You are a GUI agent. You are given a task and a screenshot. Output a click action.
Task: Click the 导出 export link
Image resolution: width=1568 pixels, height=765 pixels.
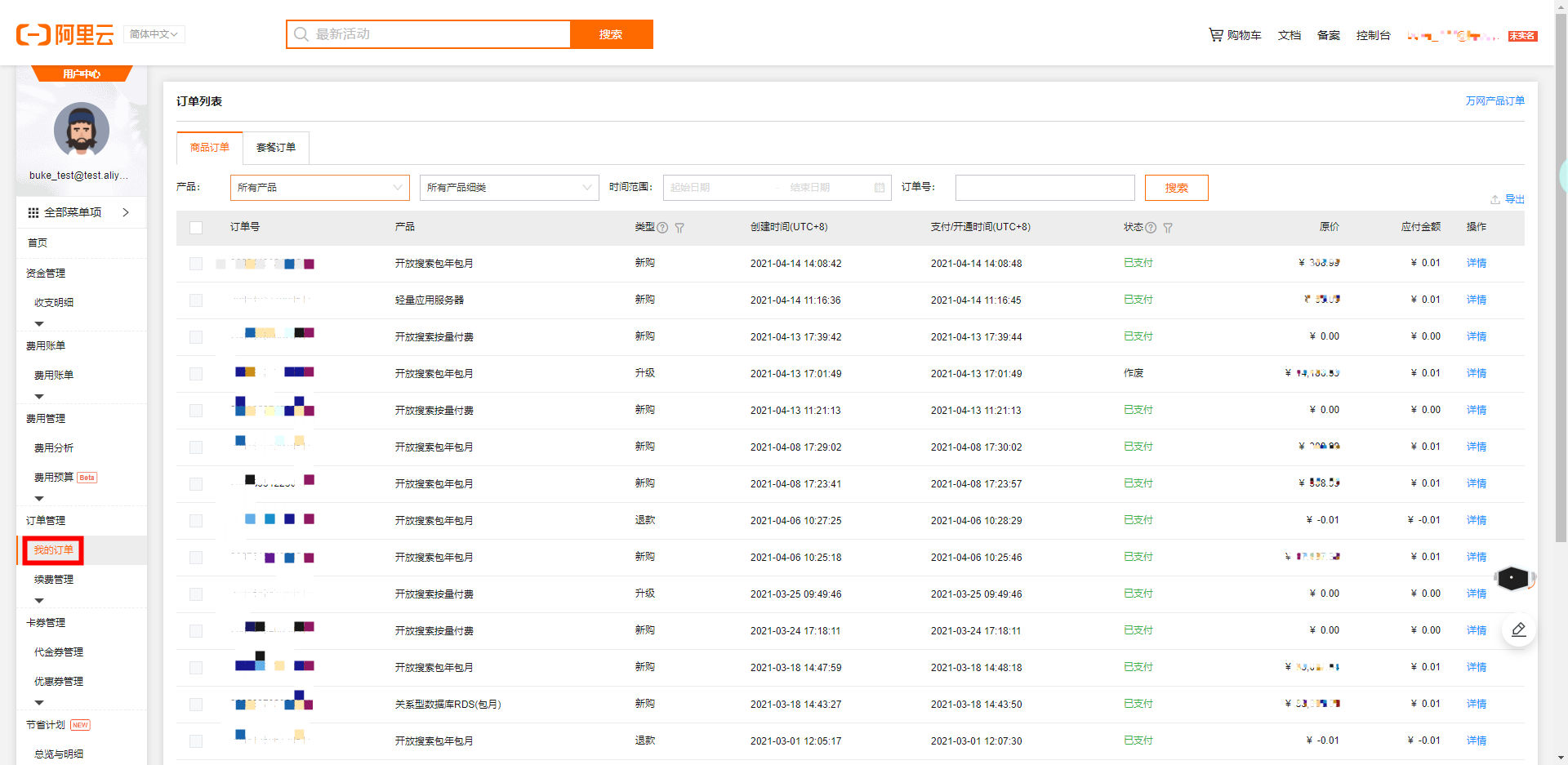[x=1515, y=199]
